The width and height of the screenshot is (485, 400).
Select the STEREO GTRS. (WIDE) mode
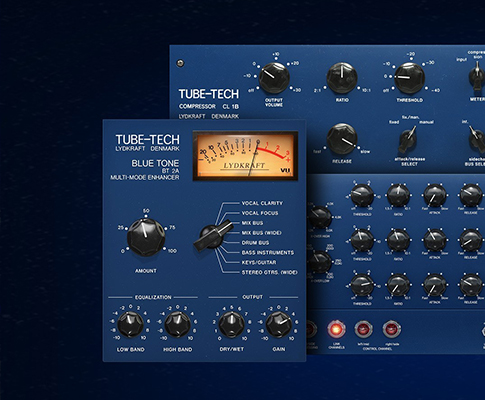click(270, 272)
